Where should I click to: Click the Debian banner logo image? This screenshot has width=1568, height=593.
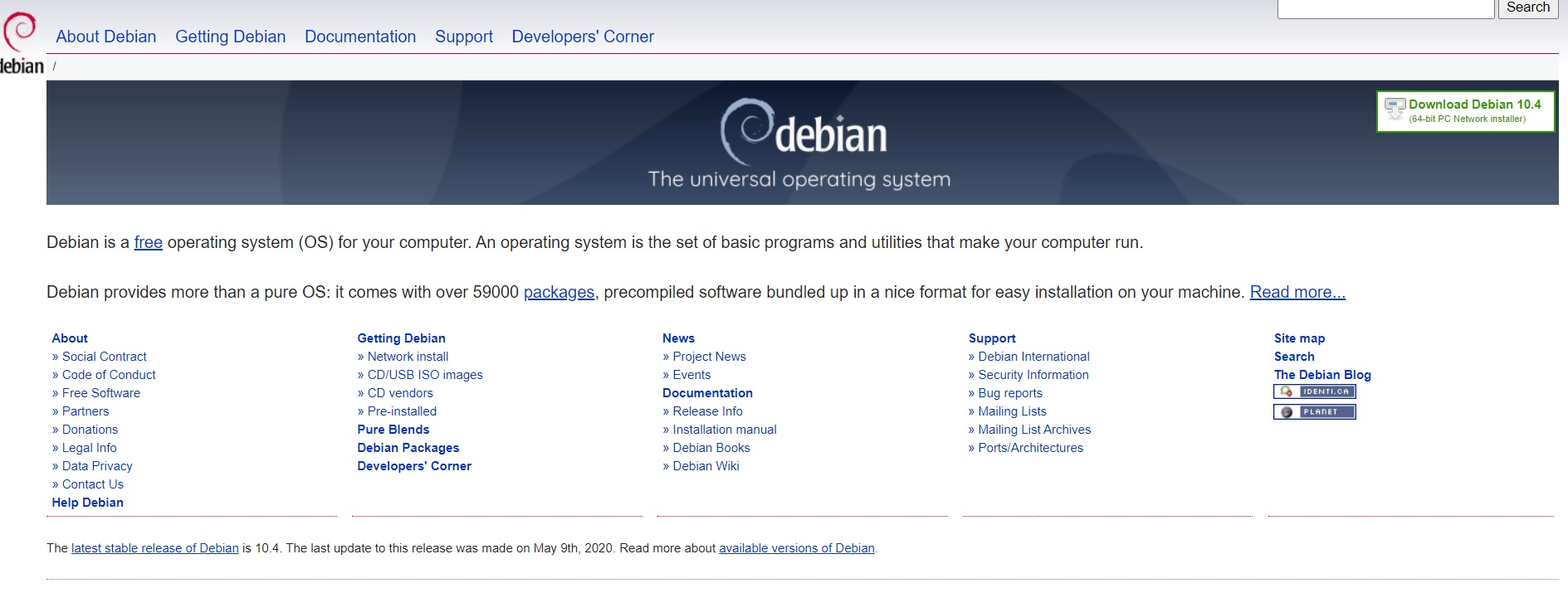point(802,143)
